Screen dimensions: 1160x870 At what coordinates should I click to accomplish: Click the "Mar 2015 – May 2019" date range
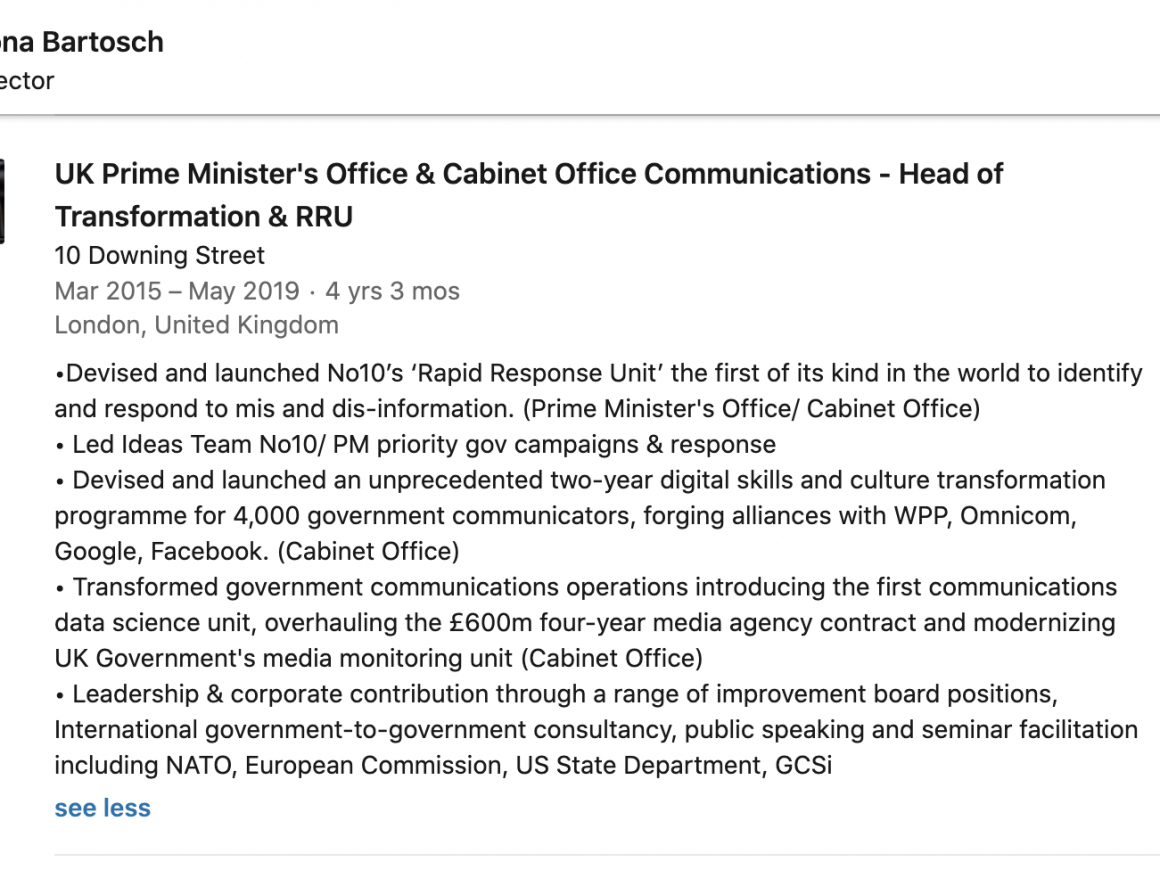point(177,291)
